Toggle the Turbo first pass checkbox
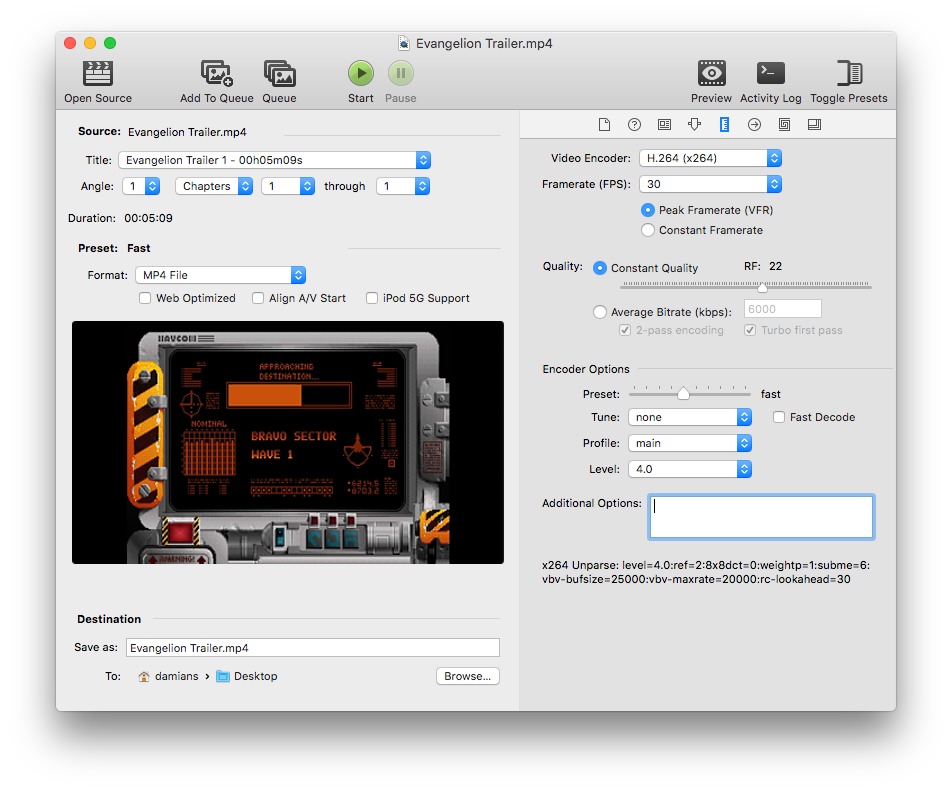The width and height of the screenshot is (952, 791). [750, 330]
